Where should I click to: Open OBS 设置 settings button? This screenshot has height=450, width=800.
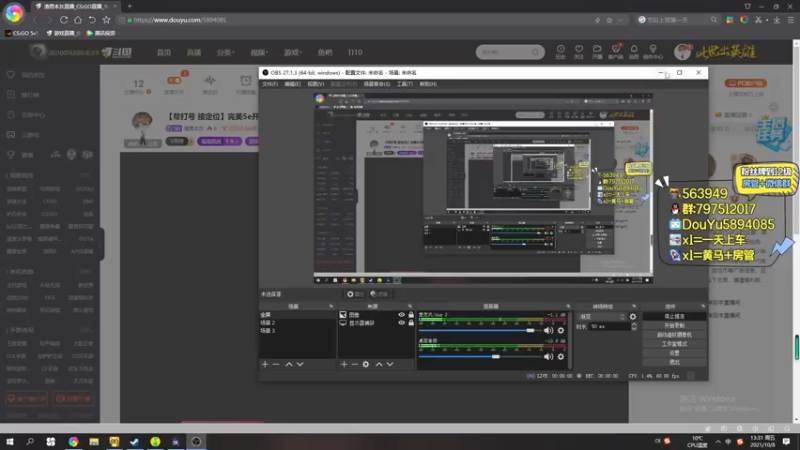674,353
